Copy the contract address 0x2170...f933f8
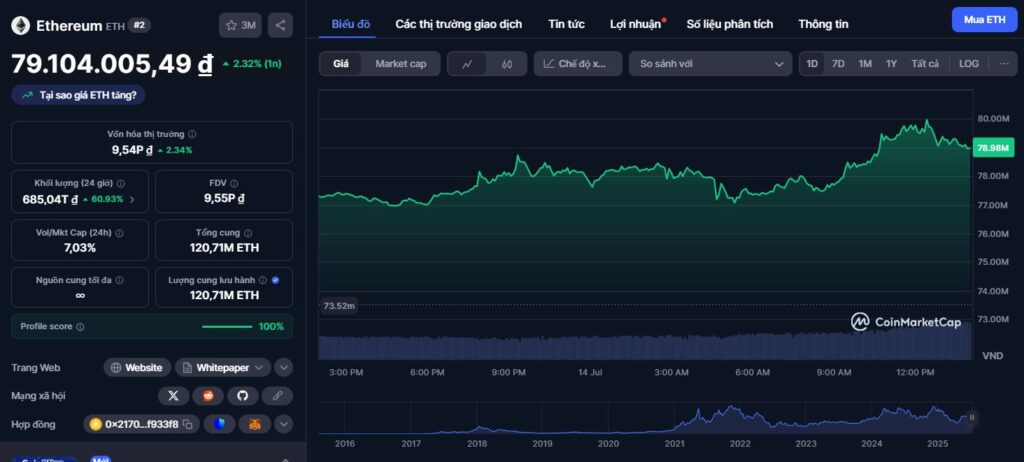This screenshot has width=1024, height=462. (188, 425)
